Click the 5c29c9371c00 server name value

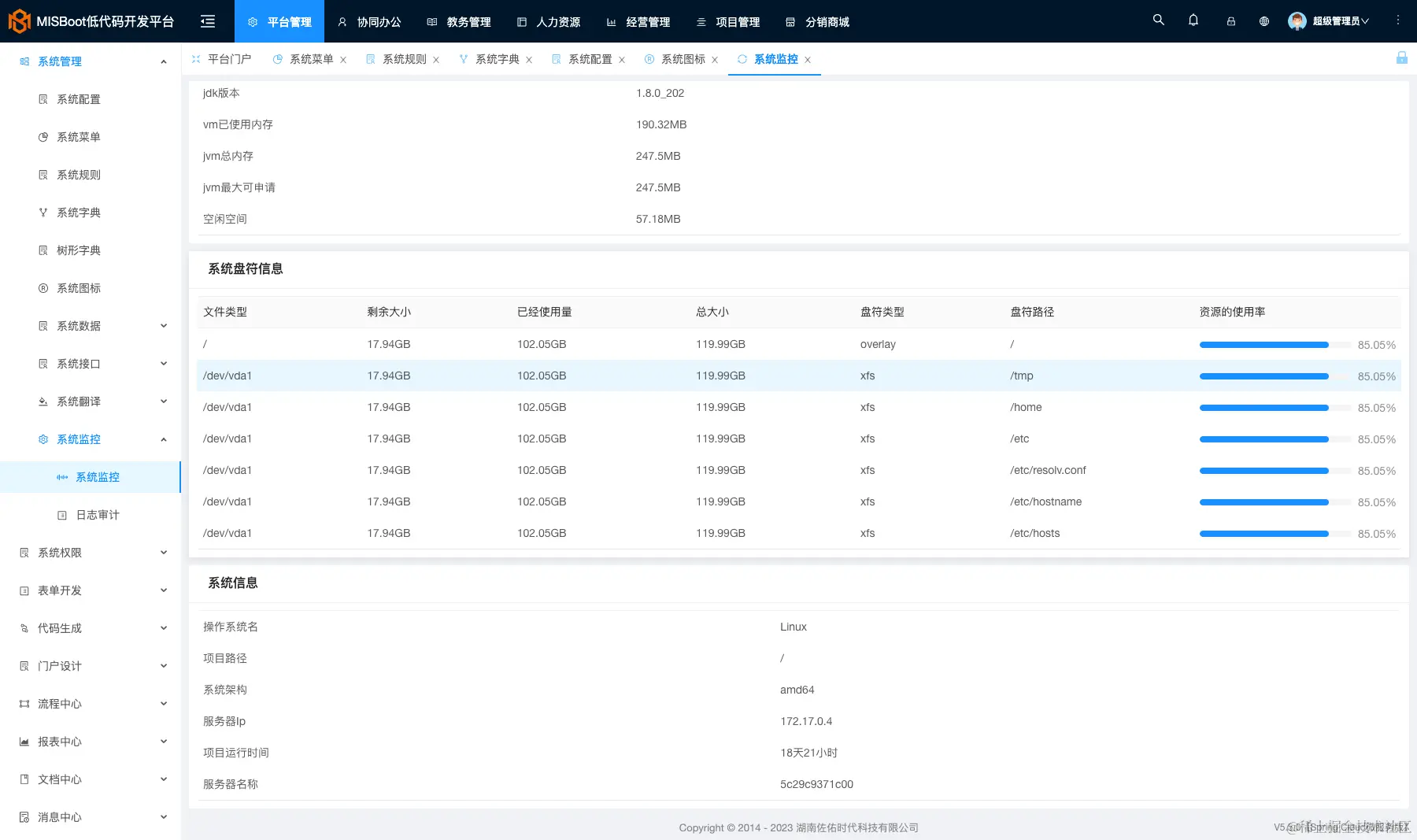[x=816, y=784]
